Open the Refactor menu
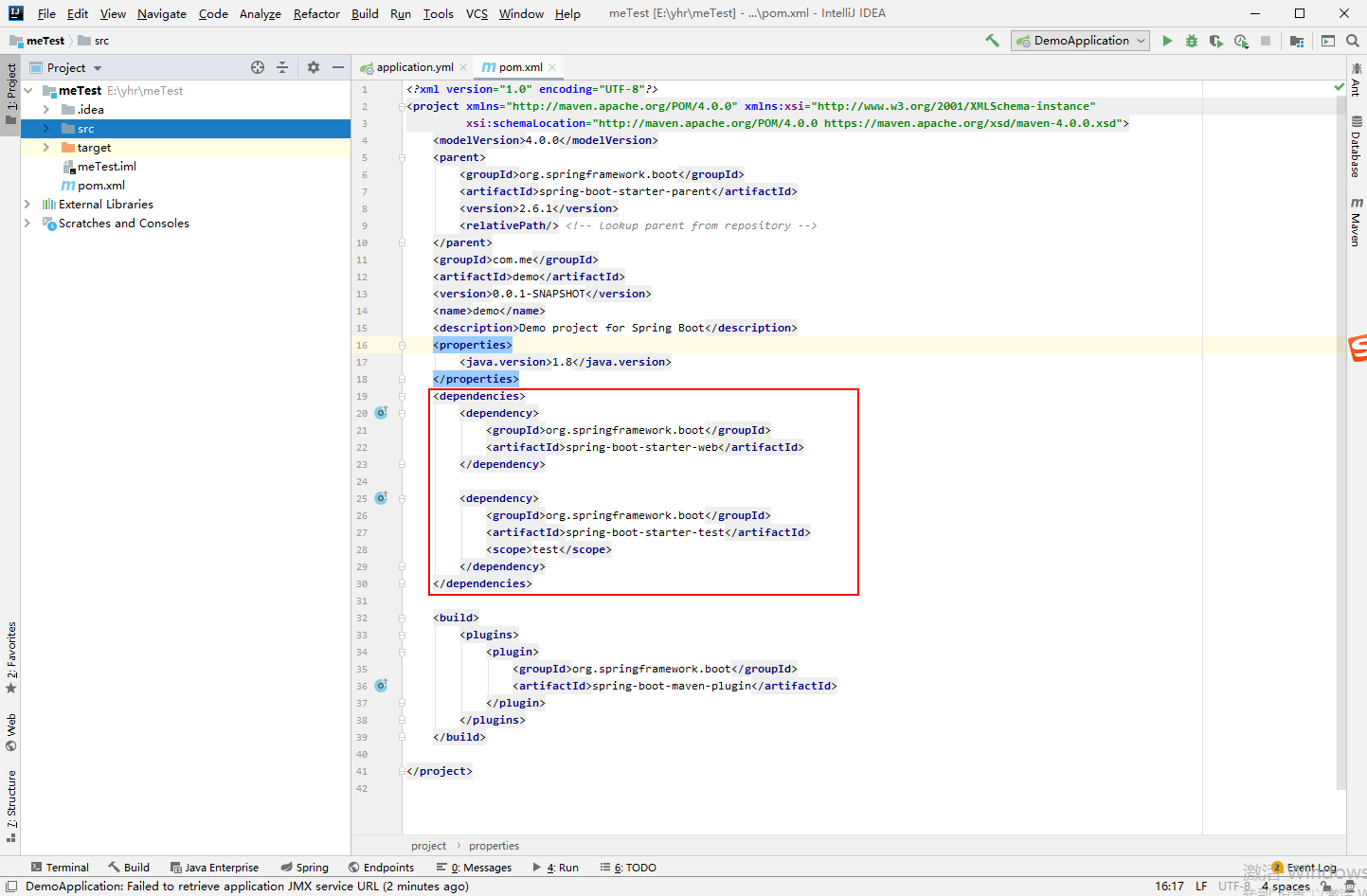This screenshot has height=896, width=1367. [316, 13]
